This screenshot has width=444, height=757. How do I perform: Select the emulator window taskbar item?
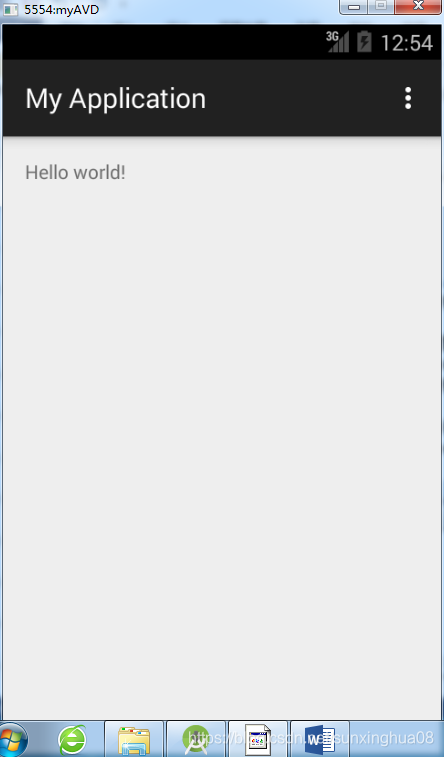click(258, 739)
